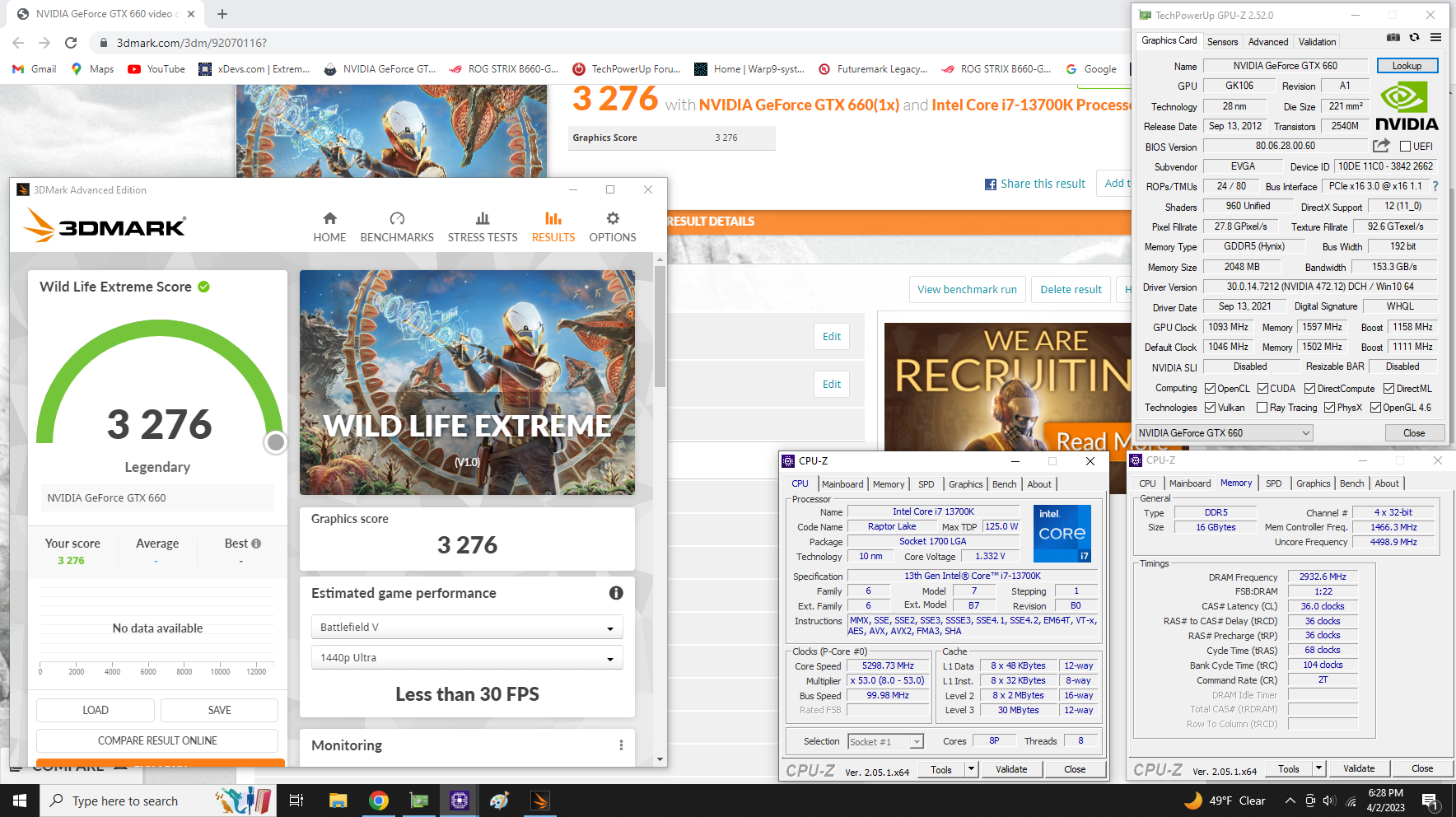Viewport: 1456px width, 817px height.
Task: Click SAVE button in 3DMark
Action: 219,710
